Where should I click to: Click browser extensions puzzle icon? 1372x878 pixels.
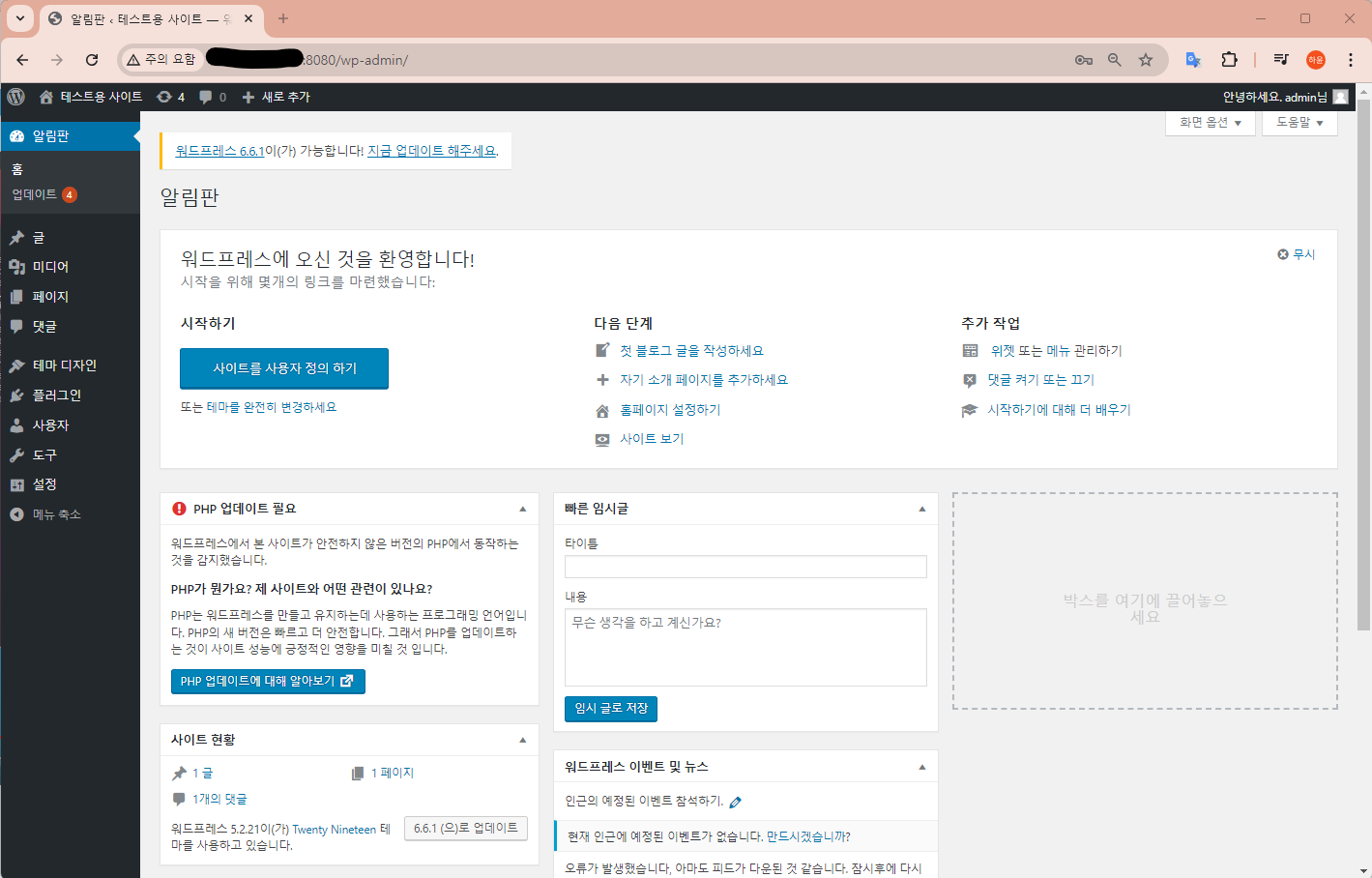pyautogui.click(x=1229, y=60)
